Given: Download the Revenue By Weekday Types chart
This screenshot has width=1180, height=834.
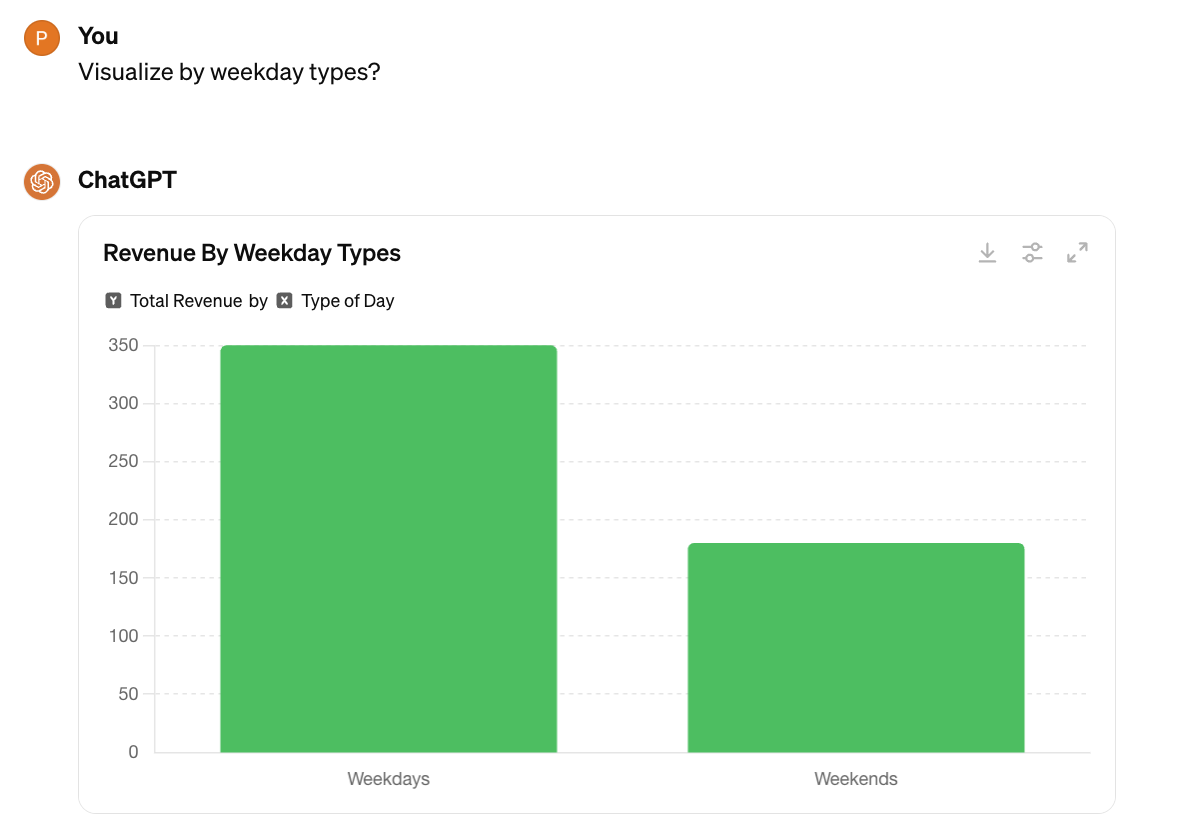Looking at the screenshot, I should click(987, 253).
